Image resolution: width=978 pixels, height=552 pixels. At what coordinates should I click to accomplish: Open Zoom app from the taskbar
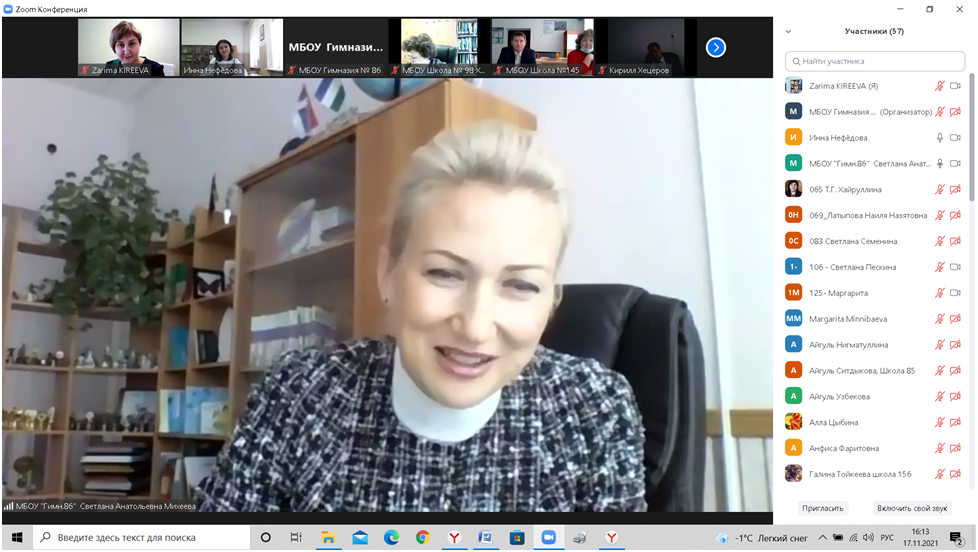[548, 538]
